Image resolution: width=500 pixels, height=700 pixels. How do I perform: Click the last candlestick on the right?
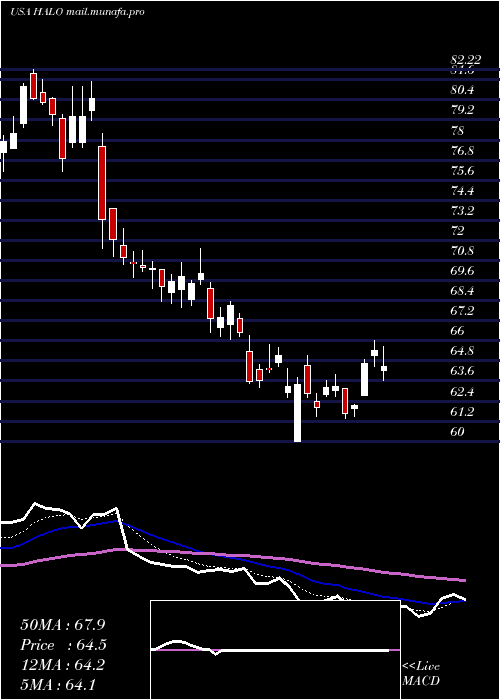(383, 368)
